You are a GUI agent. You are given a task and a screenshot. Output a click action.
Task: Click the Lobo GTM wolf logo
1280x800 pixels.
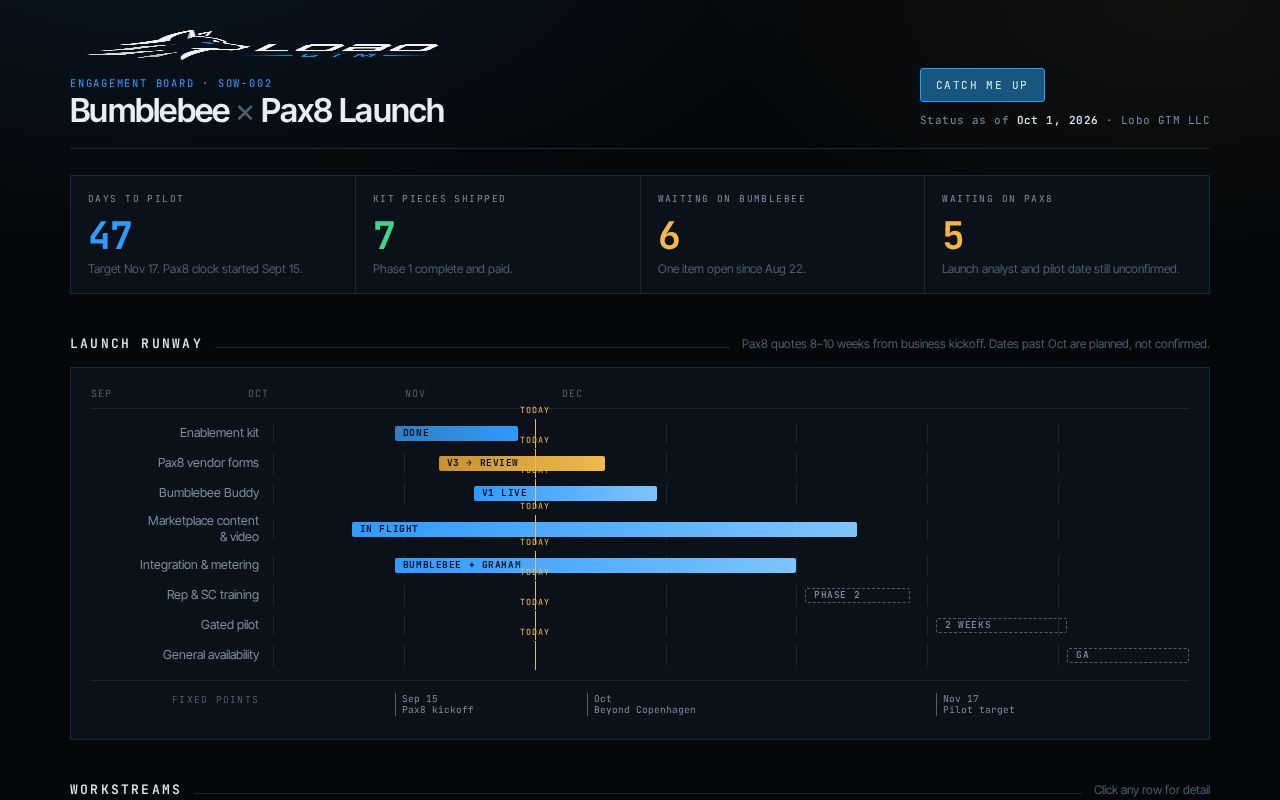(263, 45)
